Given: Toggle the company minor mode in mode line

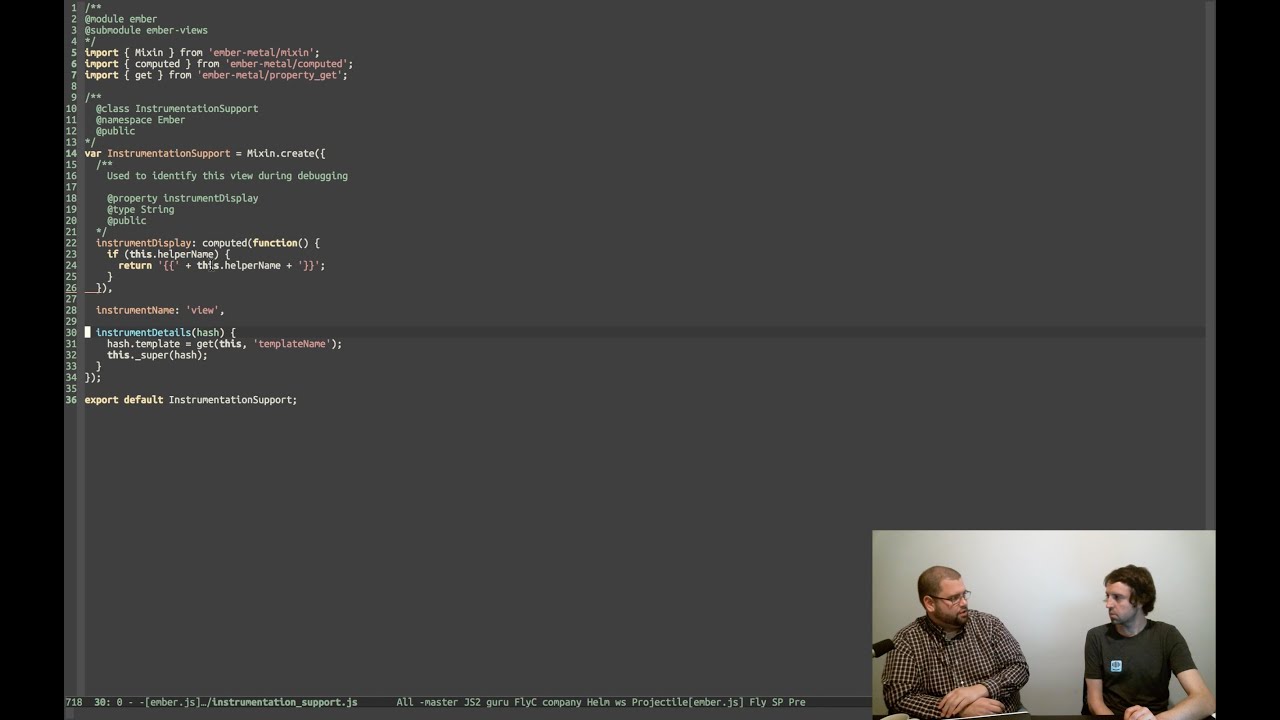Looking at the screenshot, I should pyautogui.click(x=562, y=702).
